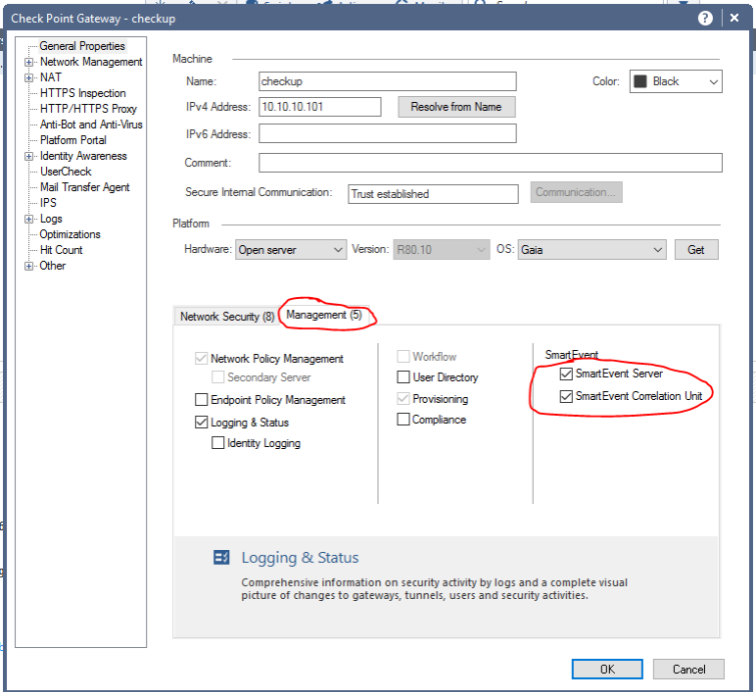The height and width of the screenshot is (692, 756).
Task: Click the Secondary Server checkbox
Action: pos(218,377)
